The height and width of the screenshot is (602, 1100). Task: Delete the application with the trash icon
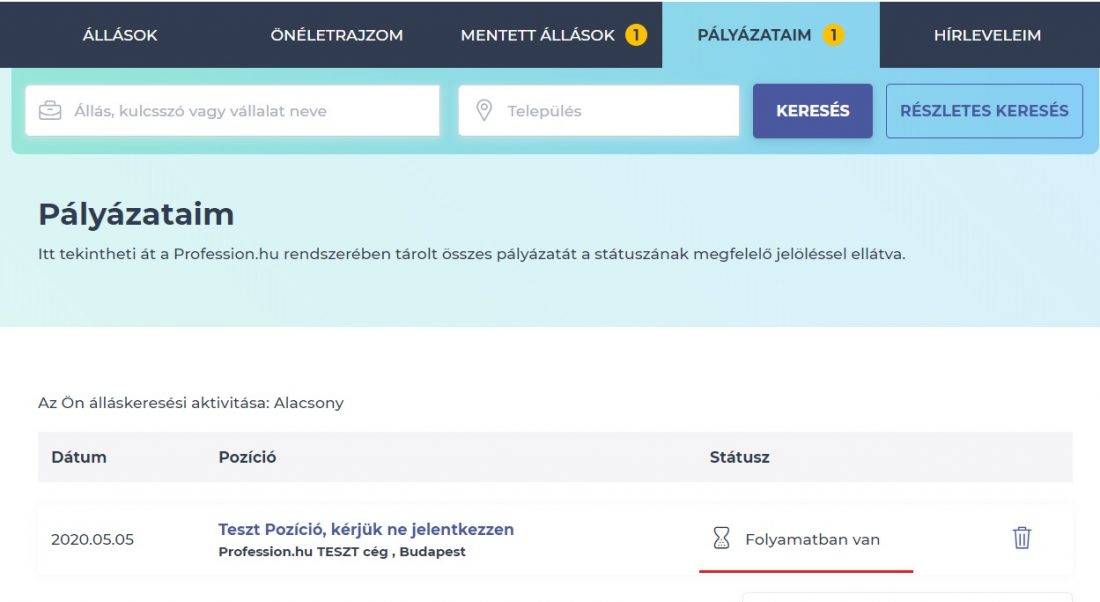pos(1021,538)
